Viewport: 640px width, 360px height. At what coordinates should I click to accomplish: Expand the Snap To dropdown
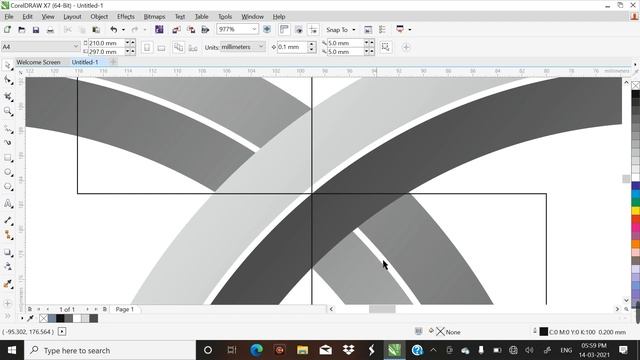point(353,30)
